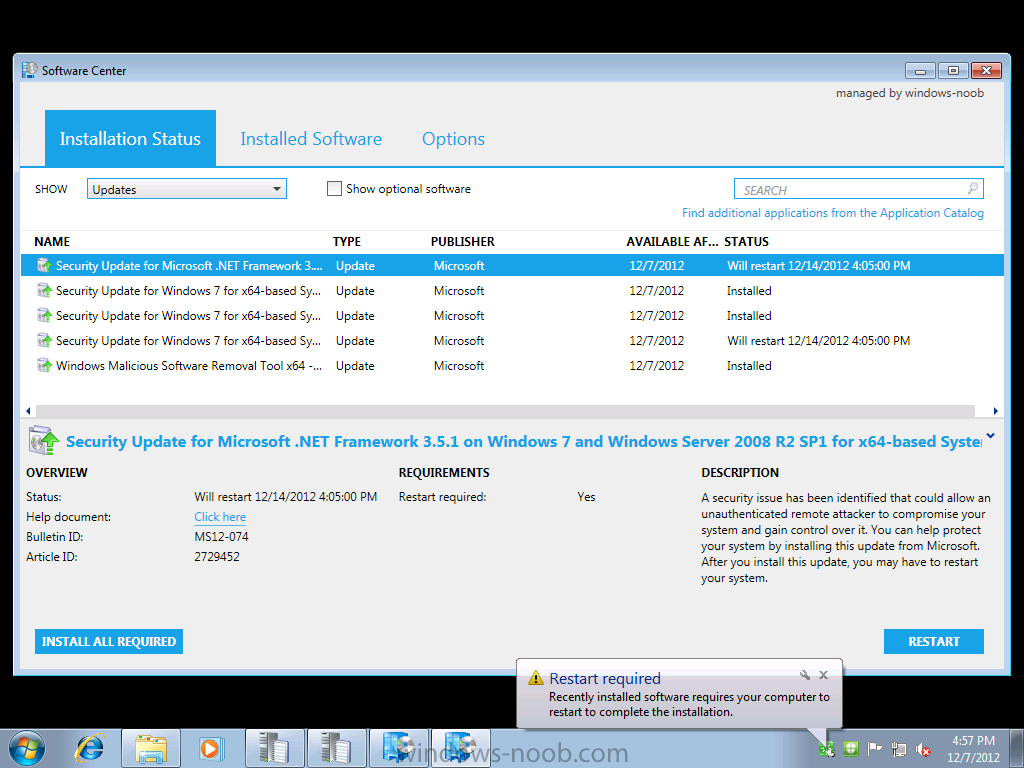Click INSTALL ALL REQUIRED button
This screenshot has height=768, width=1024.
click(108, 641)
